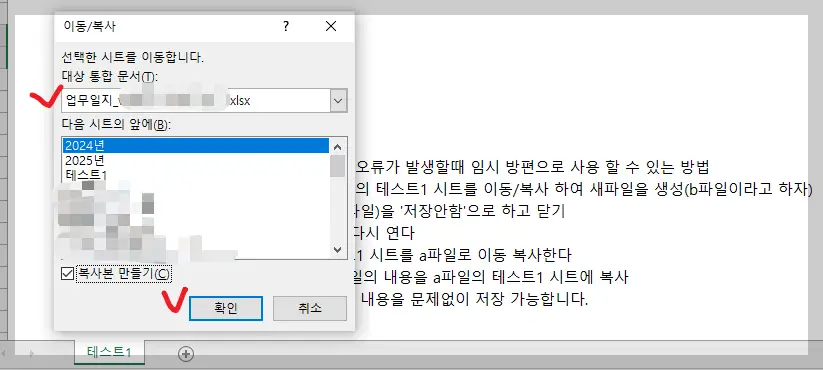The width and height of the screenshot is (823, 370).
Task: Select the 테스트1 entry in the sheet list
Action: (x=195, y=174)
